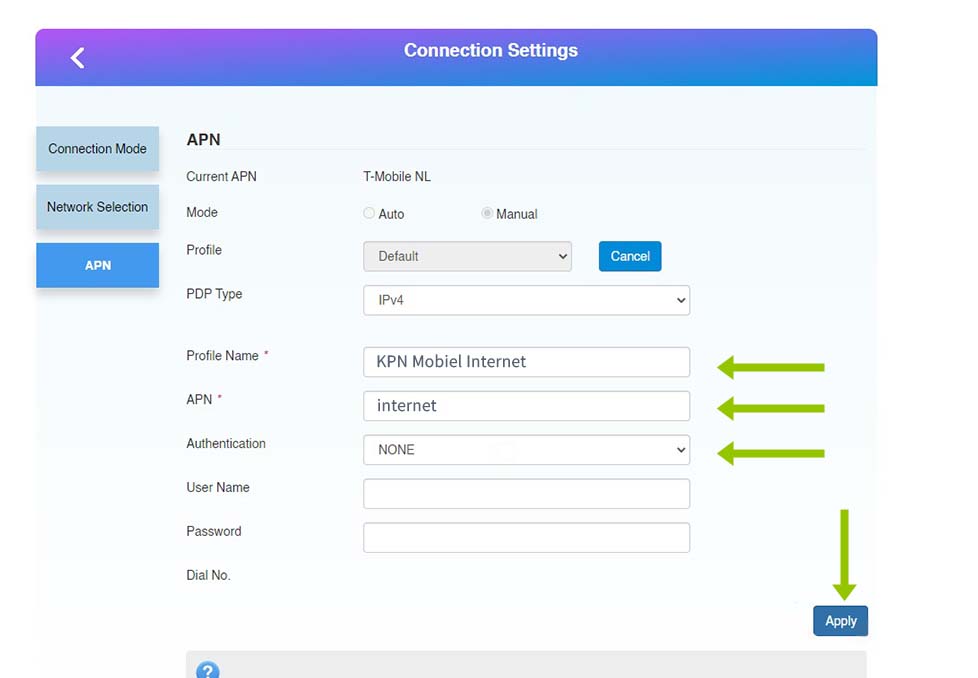Open the Network Selection tab
Viewport: 978px width, 678px height.
(97, 207)
